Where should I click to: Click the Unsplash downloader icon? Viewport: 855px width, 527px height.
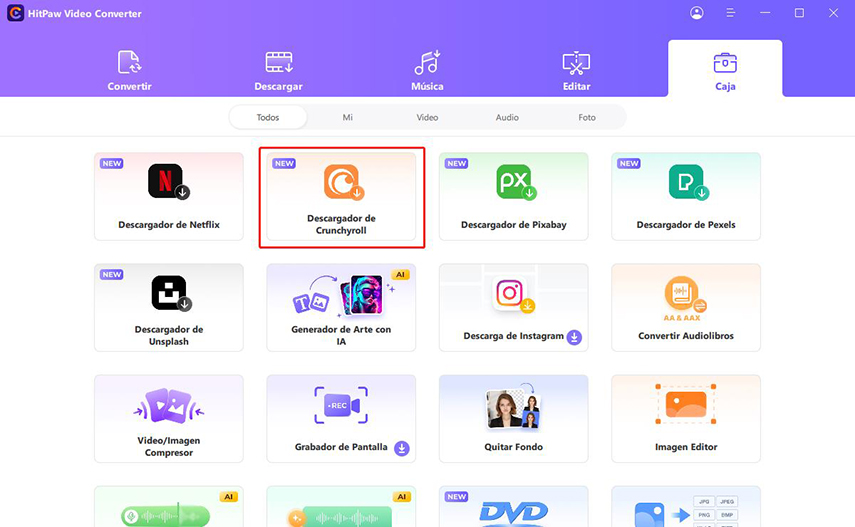(x=171, y=294)
